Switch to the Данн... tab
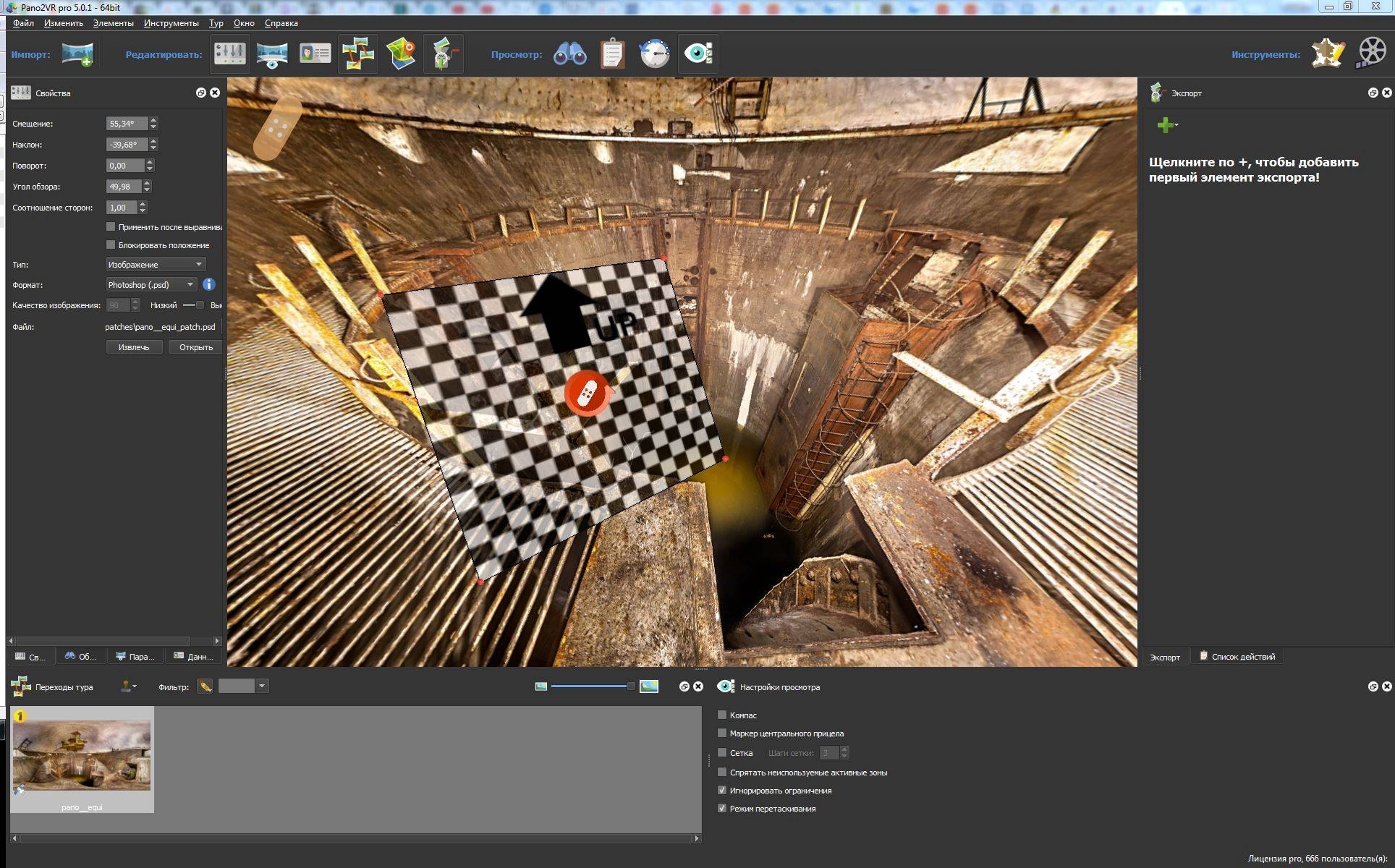 (194, 656)
